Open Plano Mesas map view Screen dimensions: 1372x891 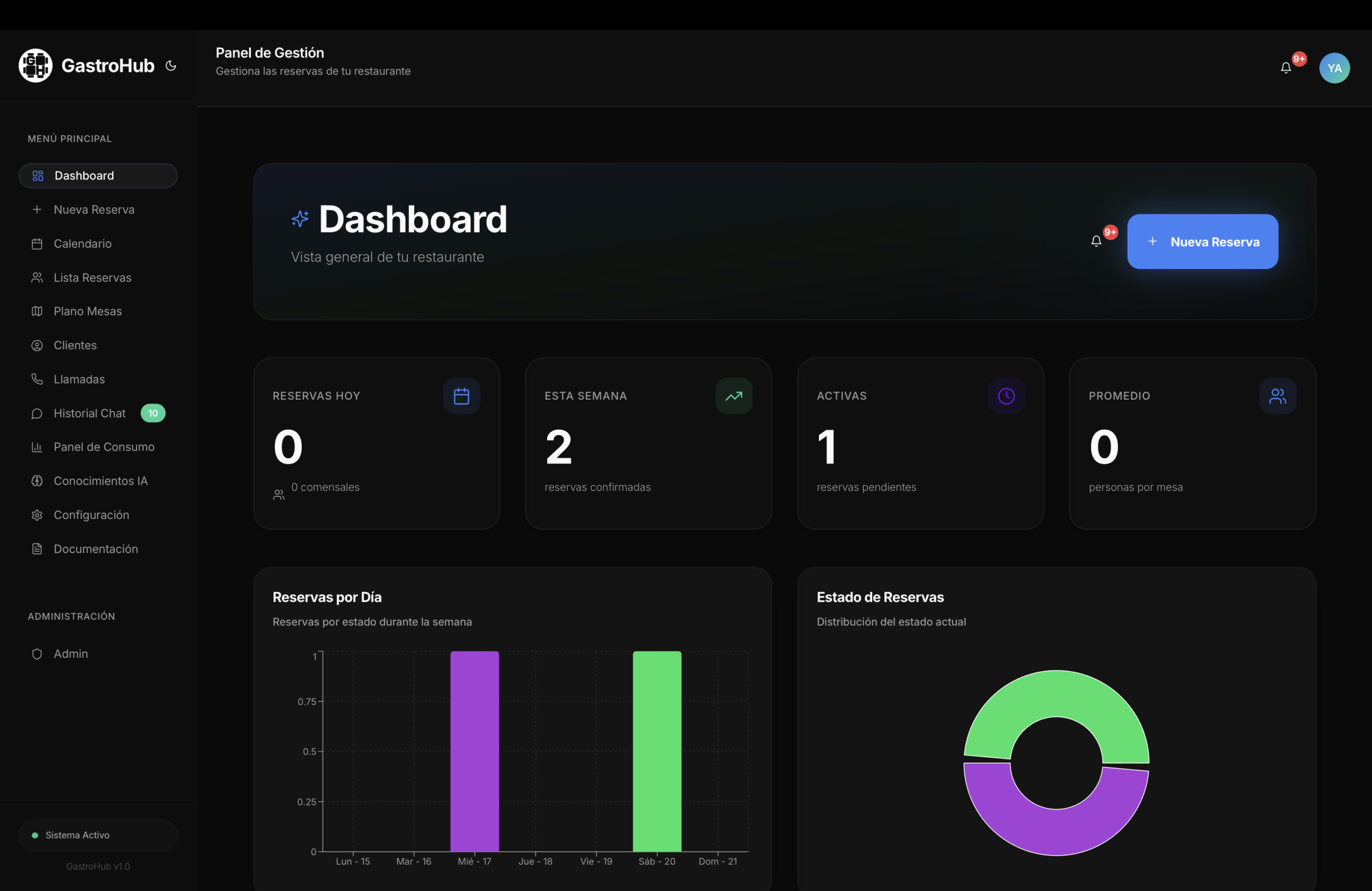pyautogui.click(x=87, y=311)
